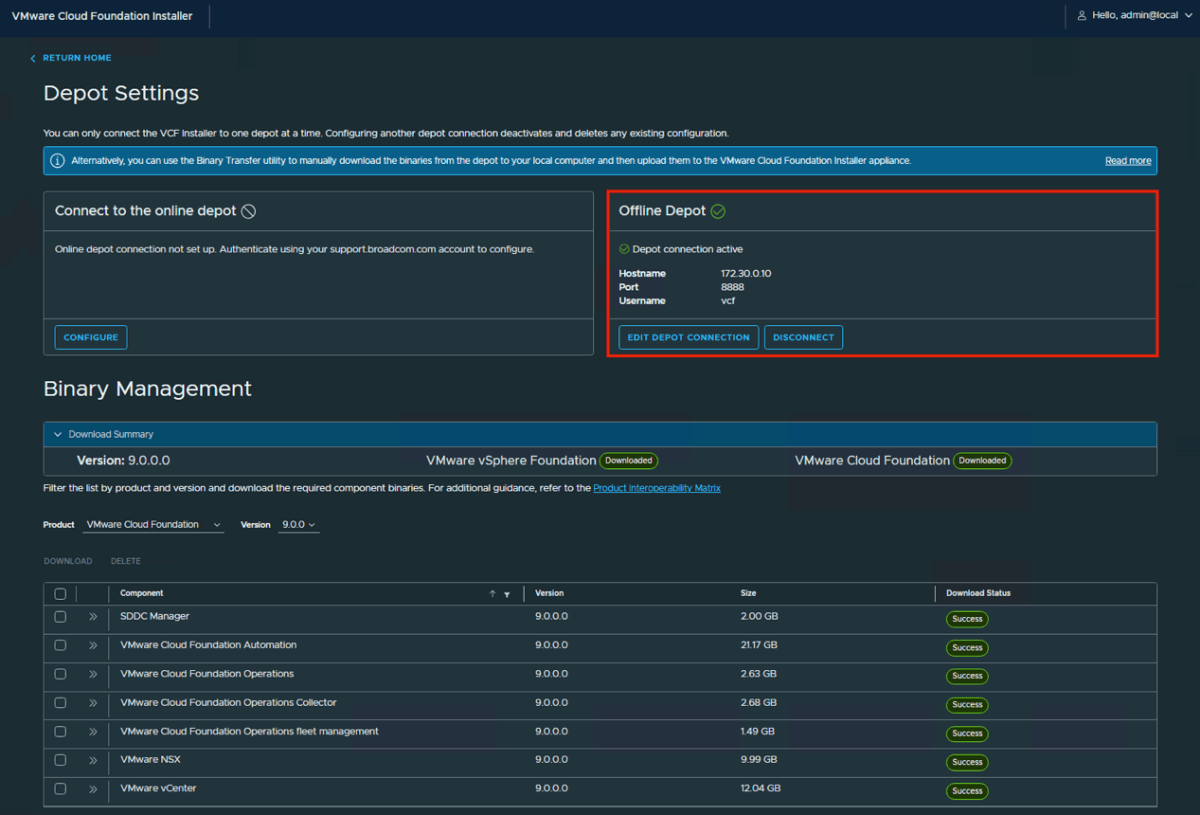Expand details of the 2.63 GB row
The width and height of the screenshot is (1200, 815).
(x=93, y=674)
